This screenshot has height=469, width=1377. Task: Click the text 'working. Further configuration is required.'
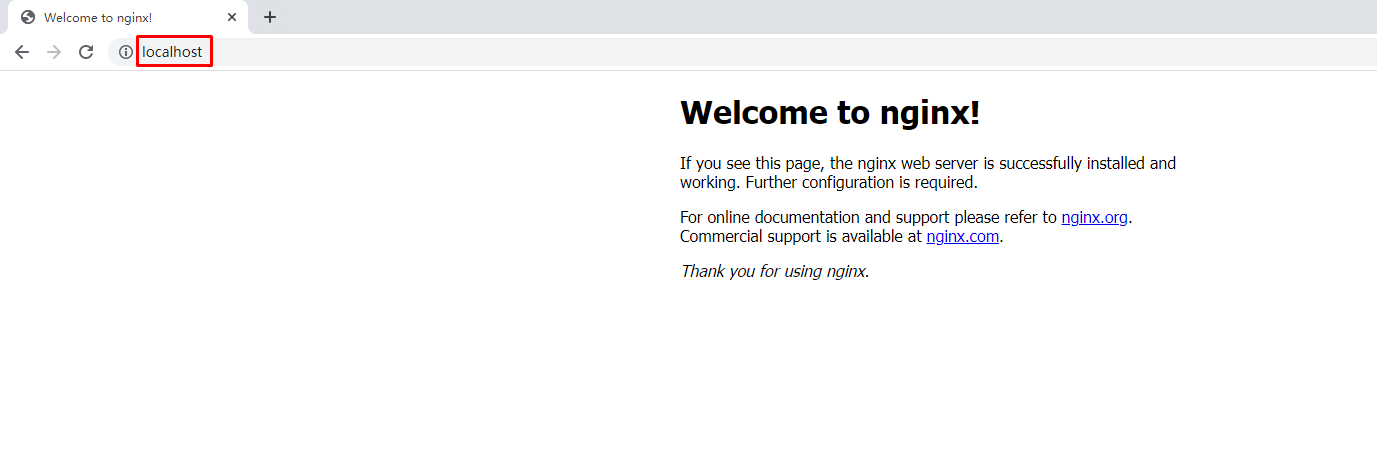829,183
